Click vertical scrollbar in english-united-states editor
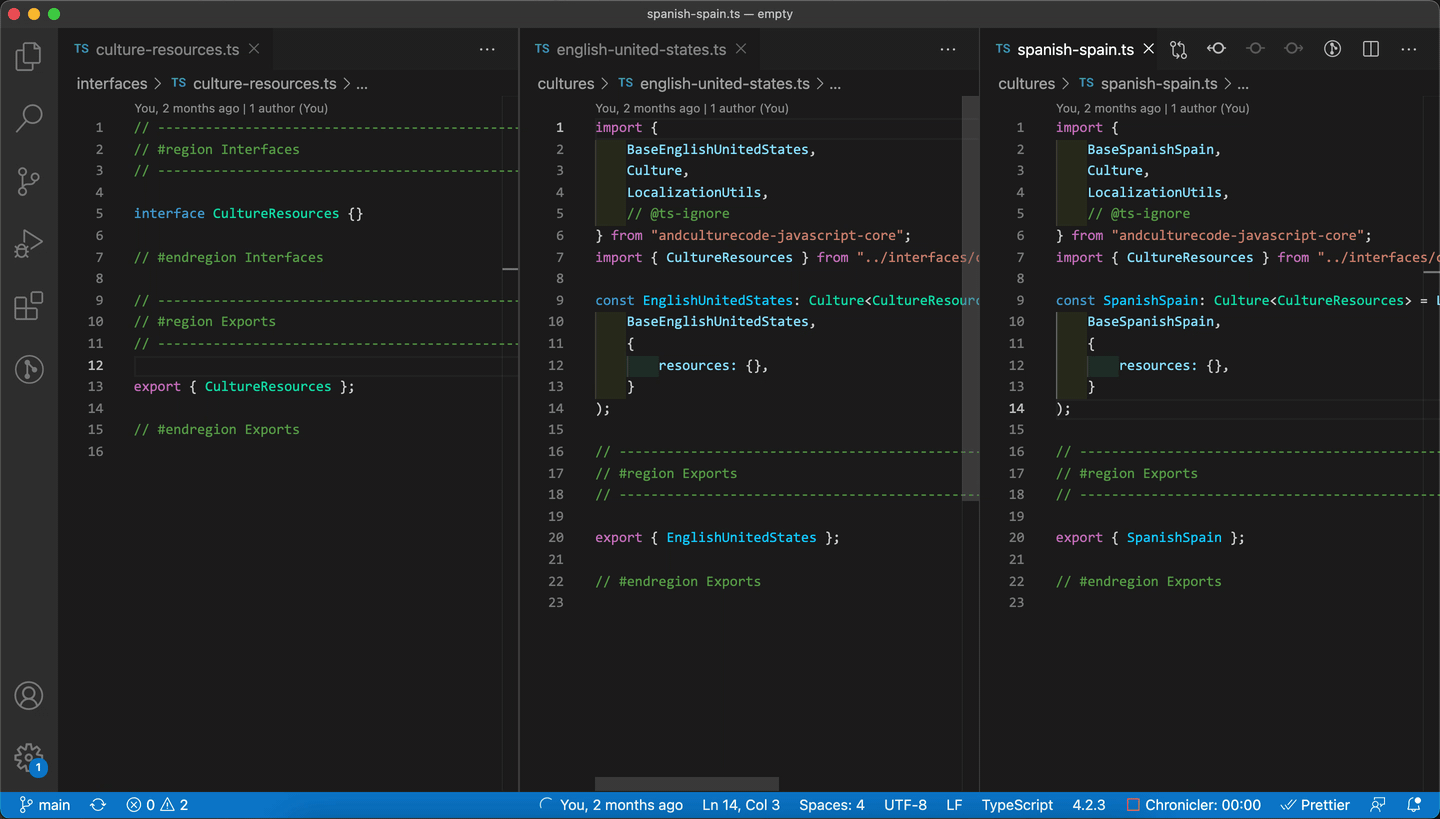The width and height of the screenshot is (1440, 819). coord(970,298)
